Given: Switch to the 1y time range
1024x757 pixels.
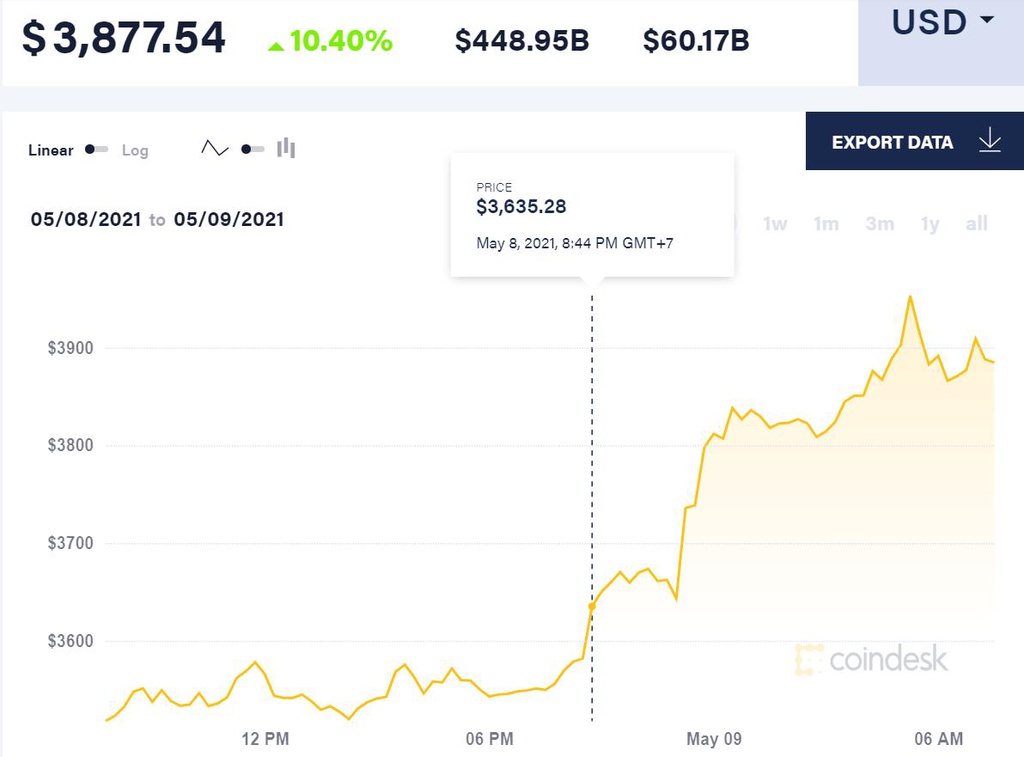Looking at the screenshot, I should (x=930, y=224).
